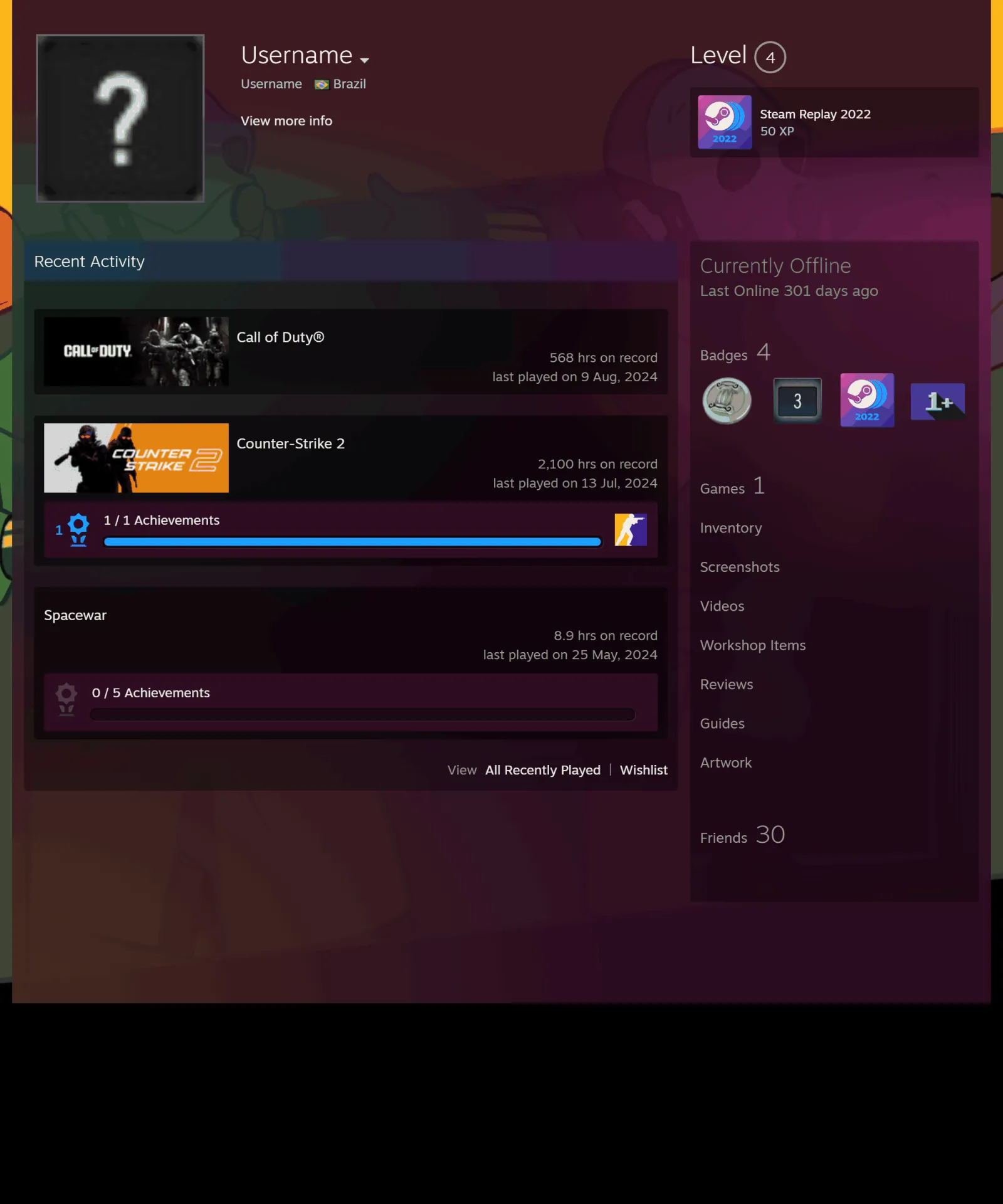Viewport: 1003px width, 1204px height.
Task: Open the Artwork section
Action: [726, 763]
